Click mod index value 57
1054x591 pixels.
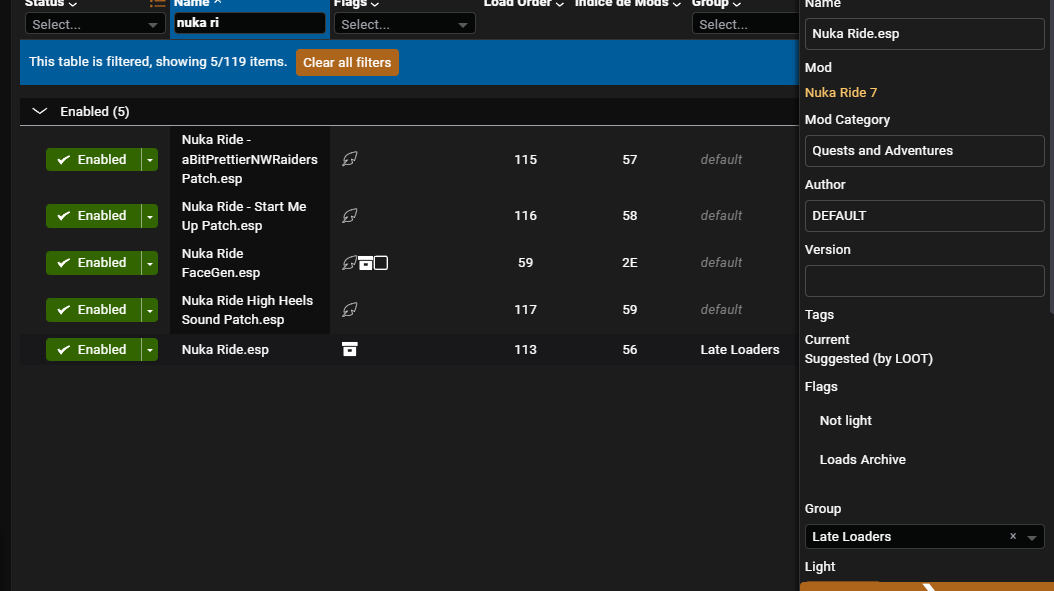pos(629,159)
